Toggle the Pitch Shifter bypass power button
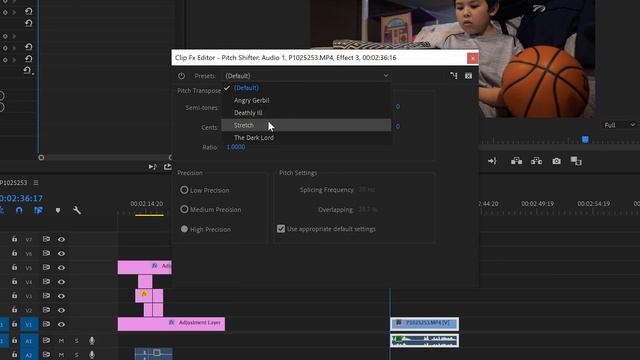Screen dimensions: 640x360 tap(181, 76)
